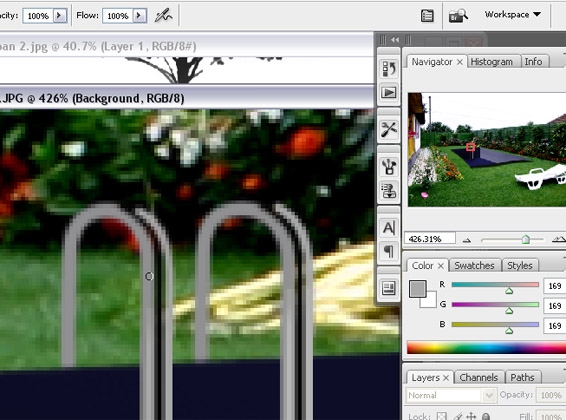
Task: Open the Character panel A icon
Action: coord(389,228)
